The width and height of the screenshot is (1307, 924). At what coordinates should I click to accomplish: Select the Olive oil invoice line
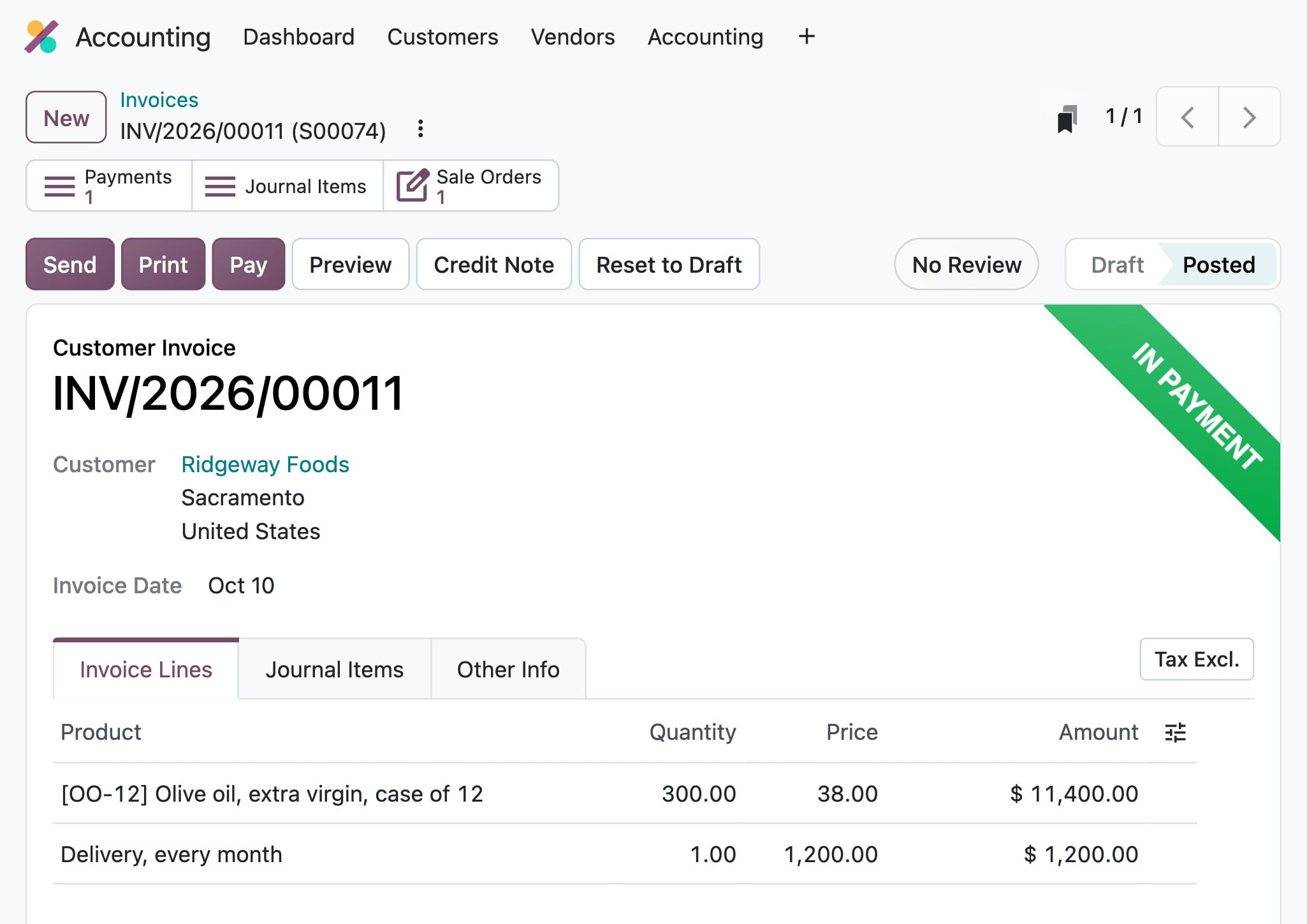[x=624, y=793]
